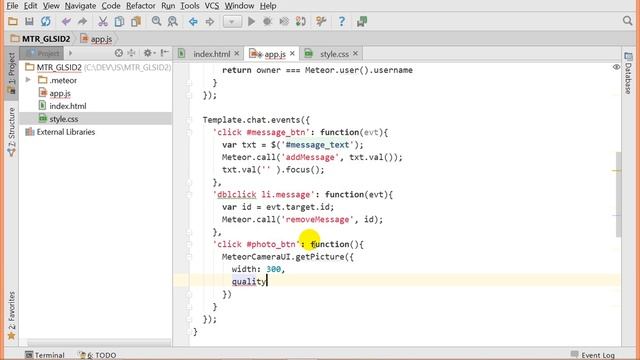Select index.html in project tree
Screen dimensions: 640x360
pyautogui.click(x=67, y=106)
